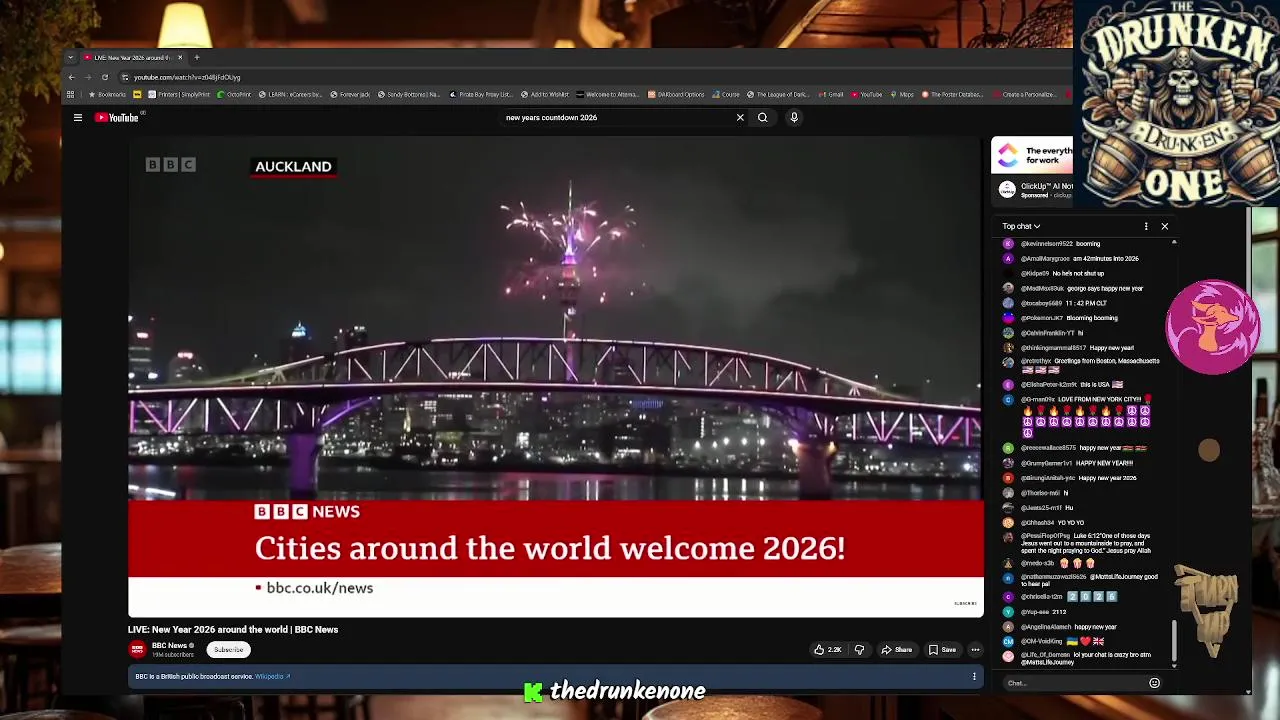Dislike the video with thumbs down

859,650
